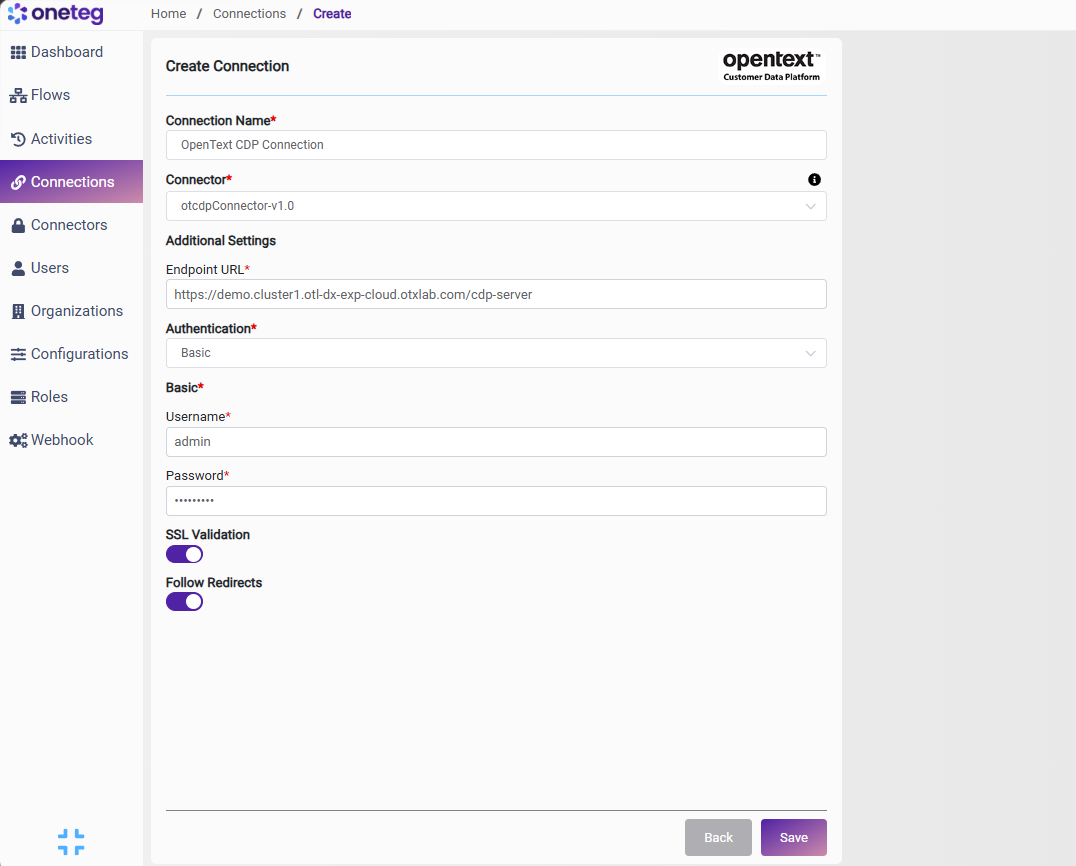Click the Username field
Image resolution: width=1076 pixels, height=866 pixels.
point(496,442)
